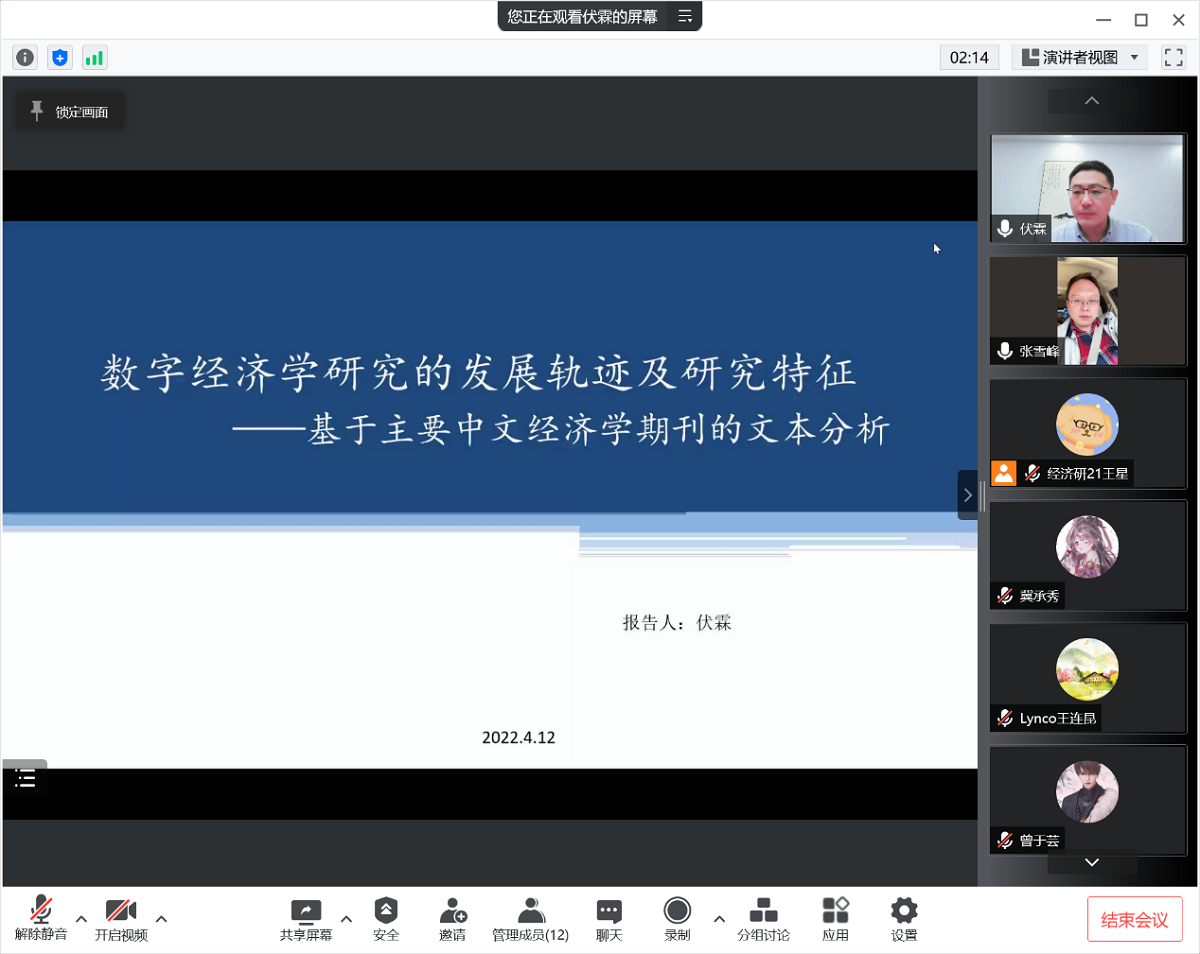Viewport: 1200px width, 954px height.
Task: Click the red 结束会议 button
Action: point(1134,919)
